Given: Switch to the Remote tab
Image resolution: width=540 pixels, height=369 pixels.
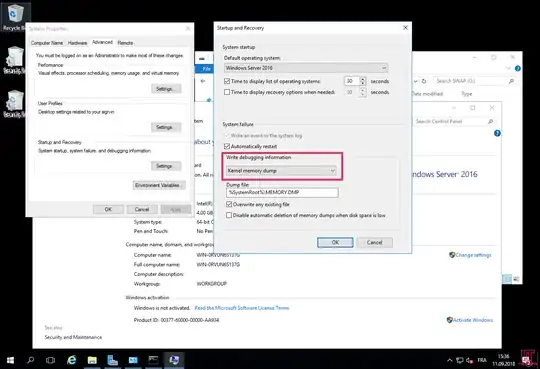Looking at the screenshot, I should (125, 43).
